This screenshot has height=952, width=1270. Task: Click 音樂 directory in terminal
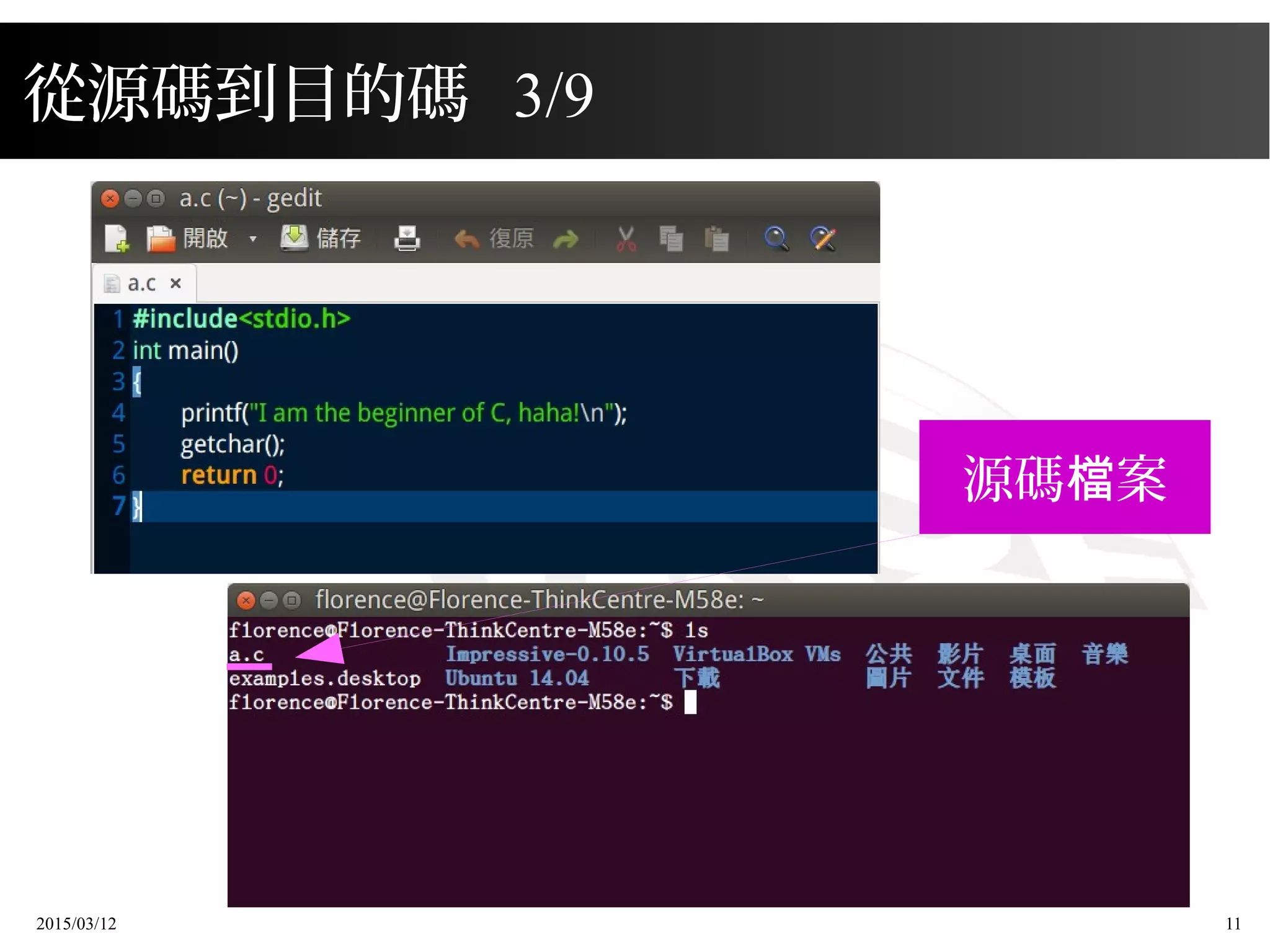point(1104,654)
